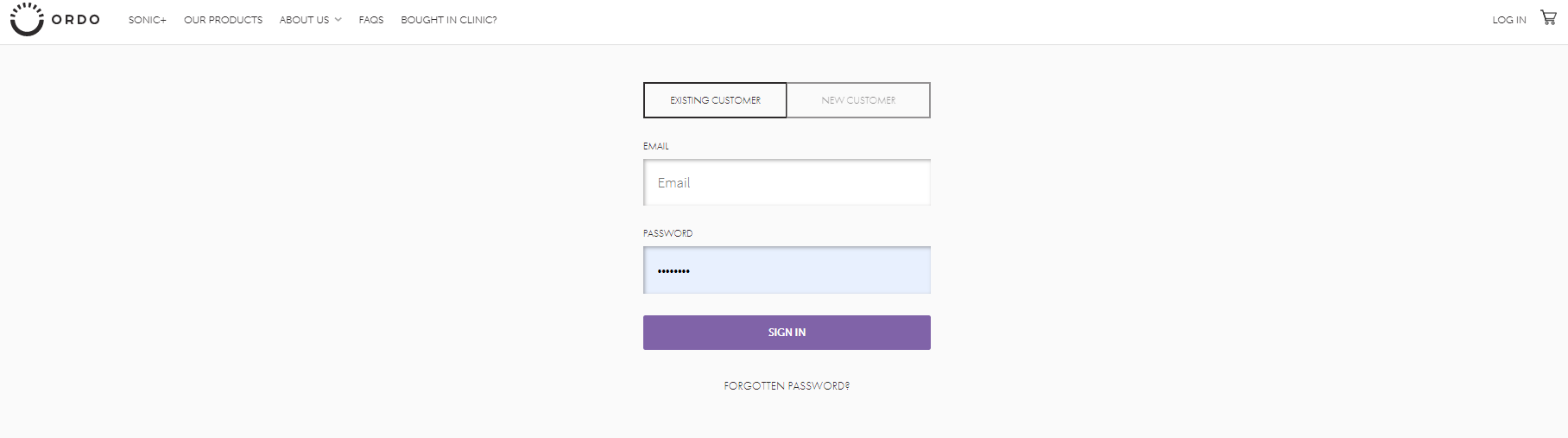Click the purple SIGN IN button
Screen dimensions: 1568x438
point(787,333)
